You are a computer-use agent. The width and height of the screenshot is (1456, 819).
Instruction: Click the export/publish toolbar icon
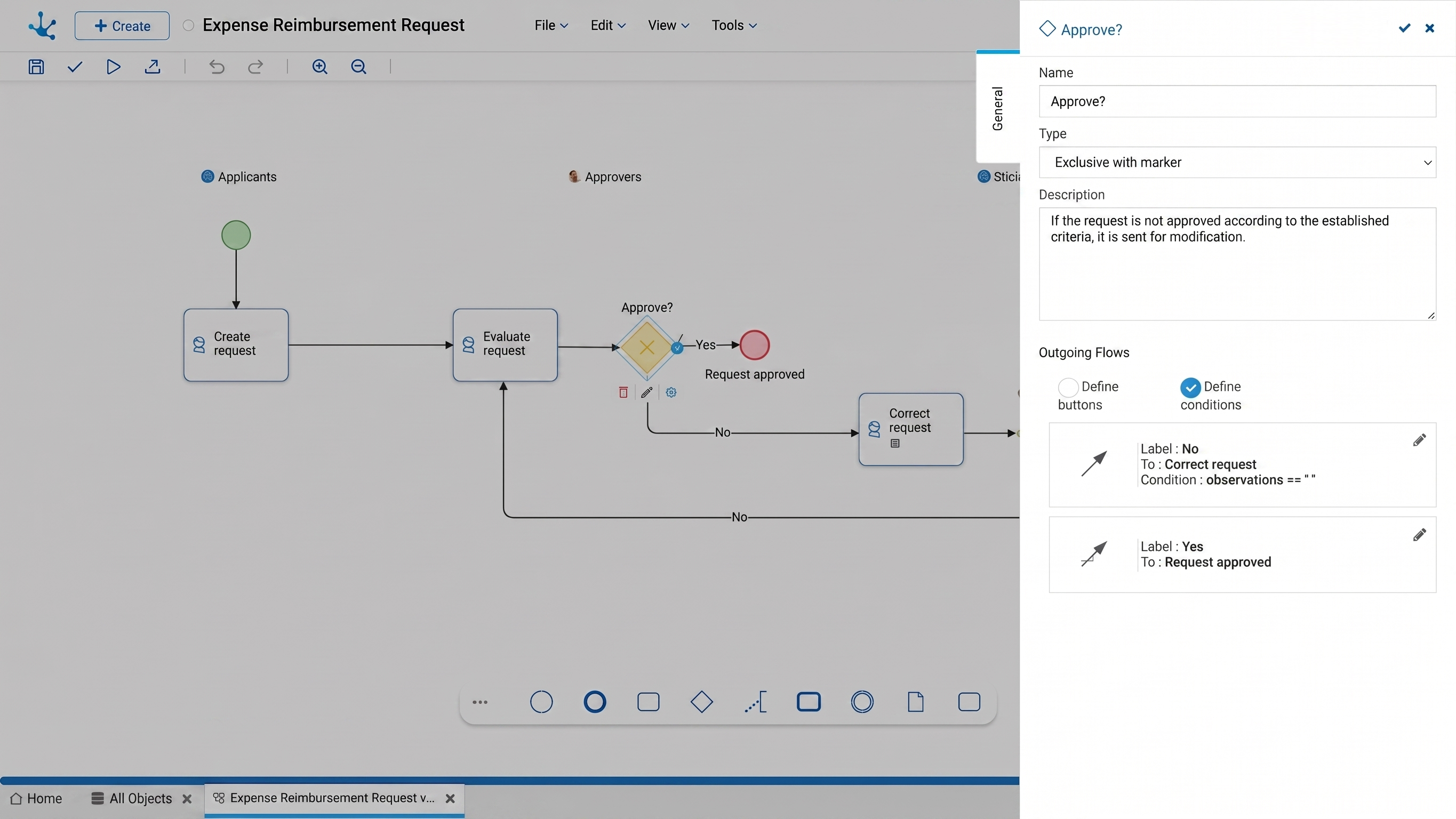152,67
